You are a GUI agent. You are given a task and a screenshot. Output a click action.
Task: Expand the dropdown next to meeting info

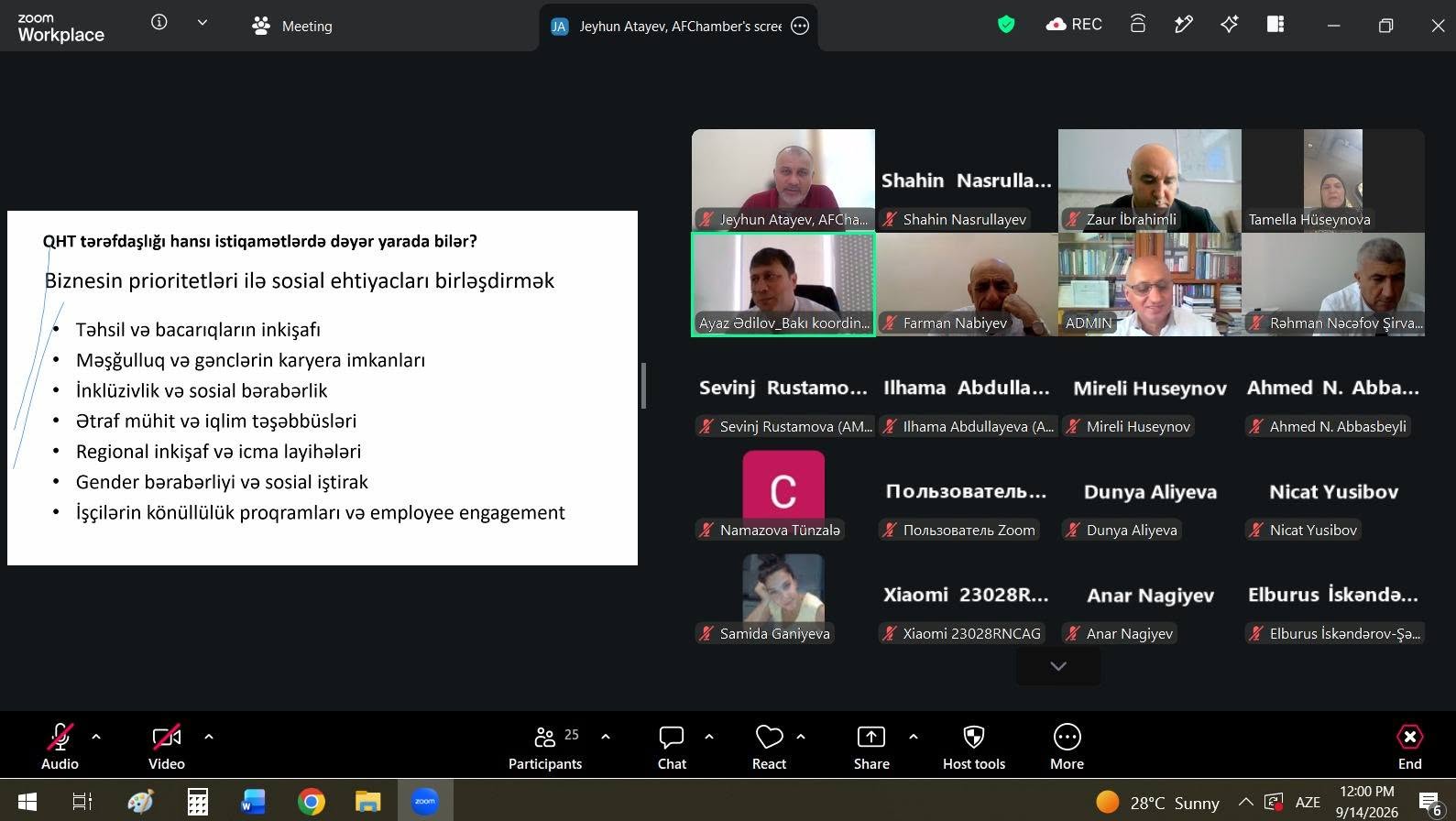pos(203,23)
